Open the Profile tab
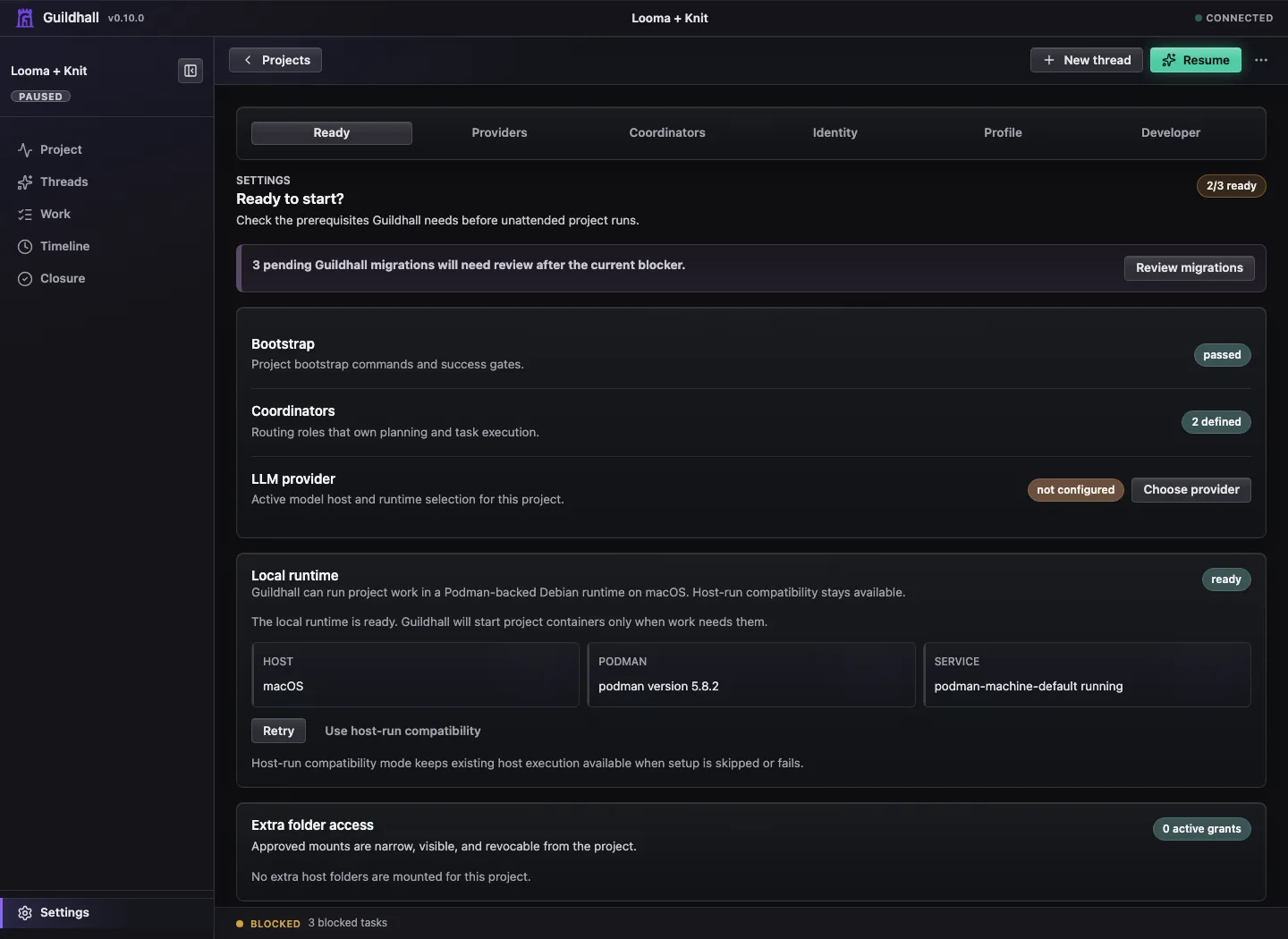 click(1003, 132)
